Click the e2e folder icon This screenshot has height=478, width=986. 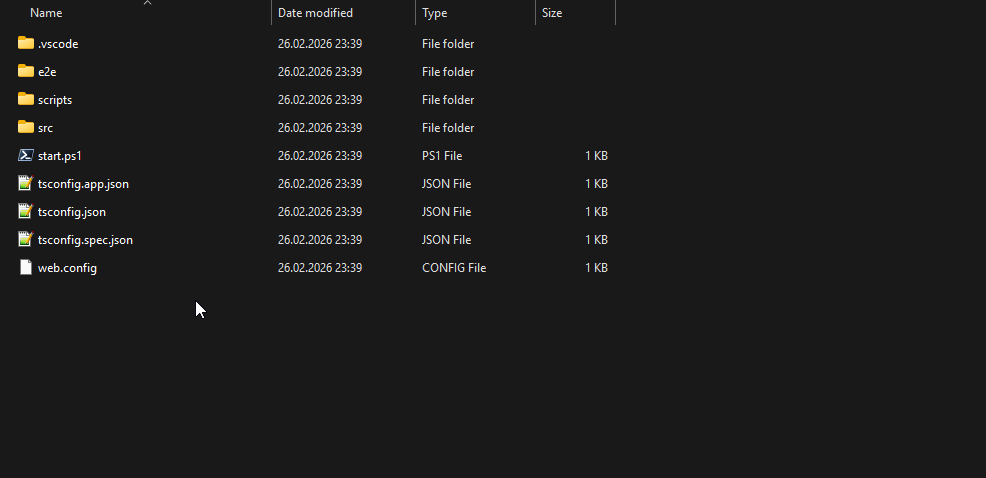26,71
